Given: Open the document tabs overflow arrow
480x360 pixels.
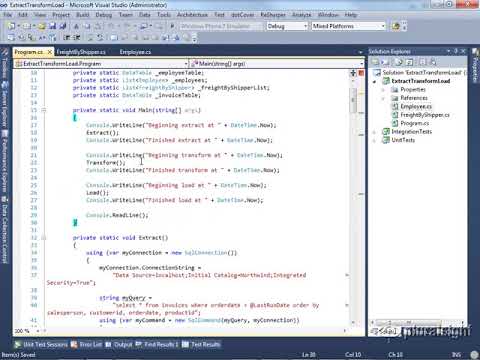Looking at the screenshot, I should tap(360, 52).
